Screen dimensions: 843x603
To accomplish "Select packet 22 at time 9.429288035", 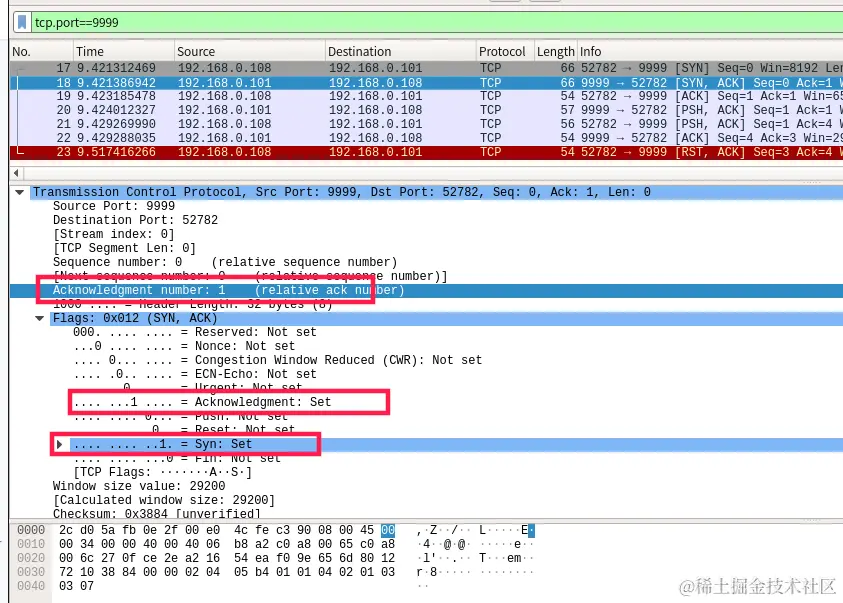I will 426,138.
